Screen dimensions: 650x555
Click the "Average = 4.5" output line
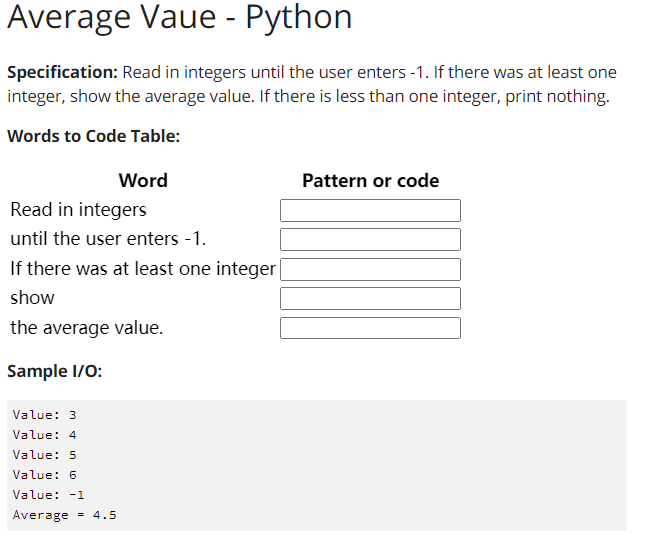pyautogui.click(x=64, y=515)
